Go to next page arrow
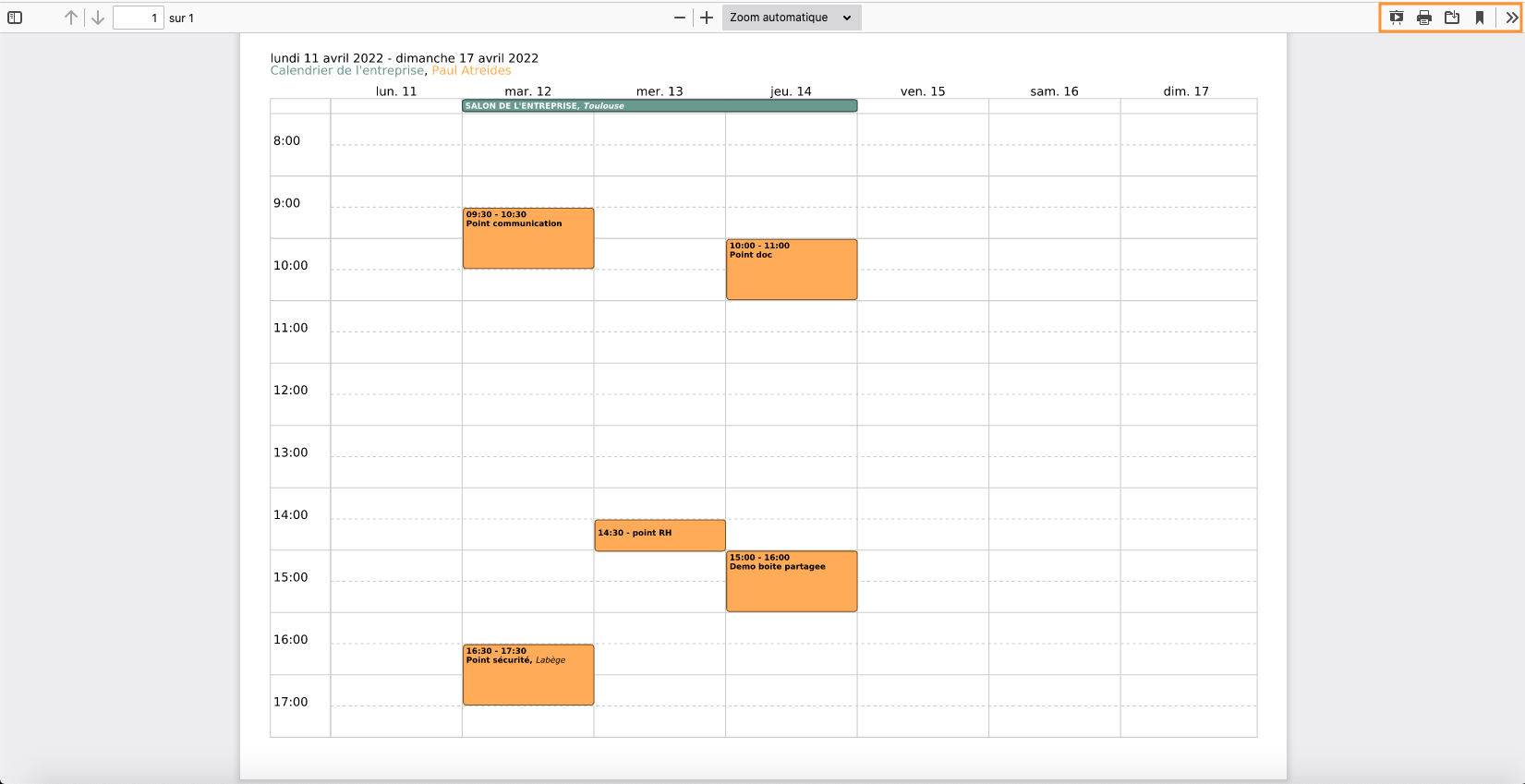Screen dimensions: 1525x784 click(98, 18)
